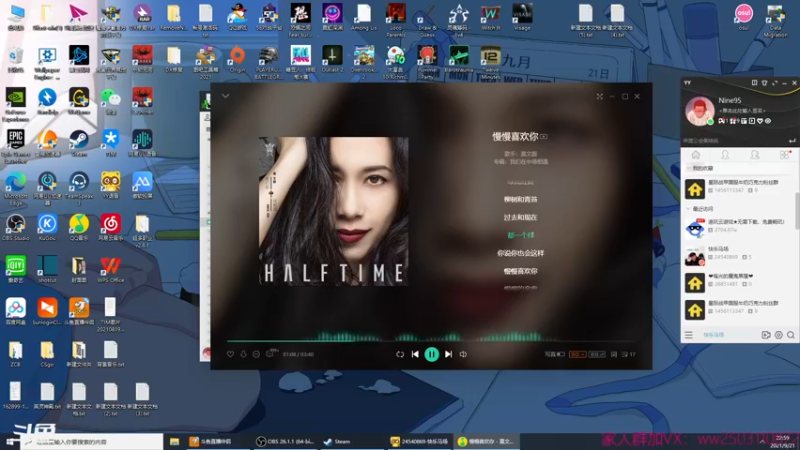This screenshot has width=800, height=450.
Task: Open QQ音乐 desktop icon
Action: [79, 228]
